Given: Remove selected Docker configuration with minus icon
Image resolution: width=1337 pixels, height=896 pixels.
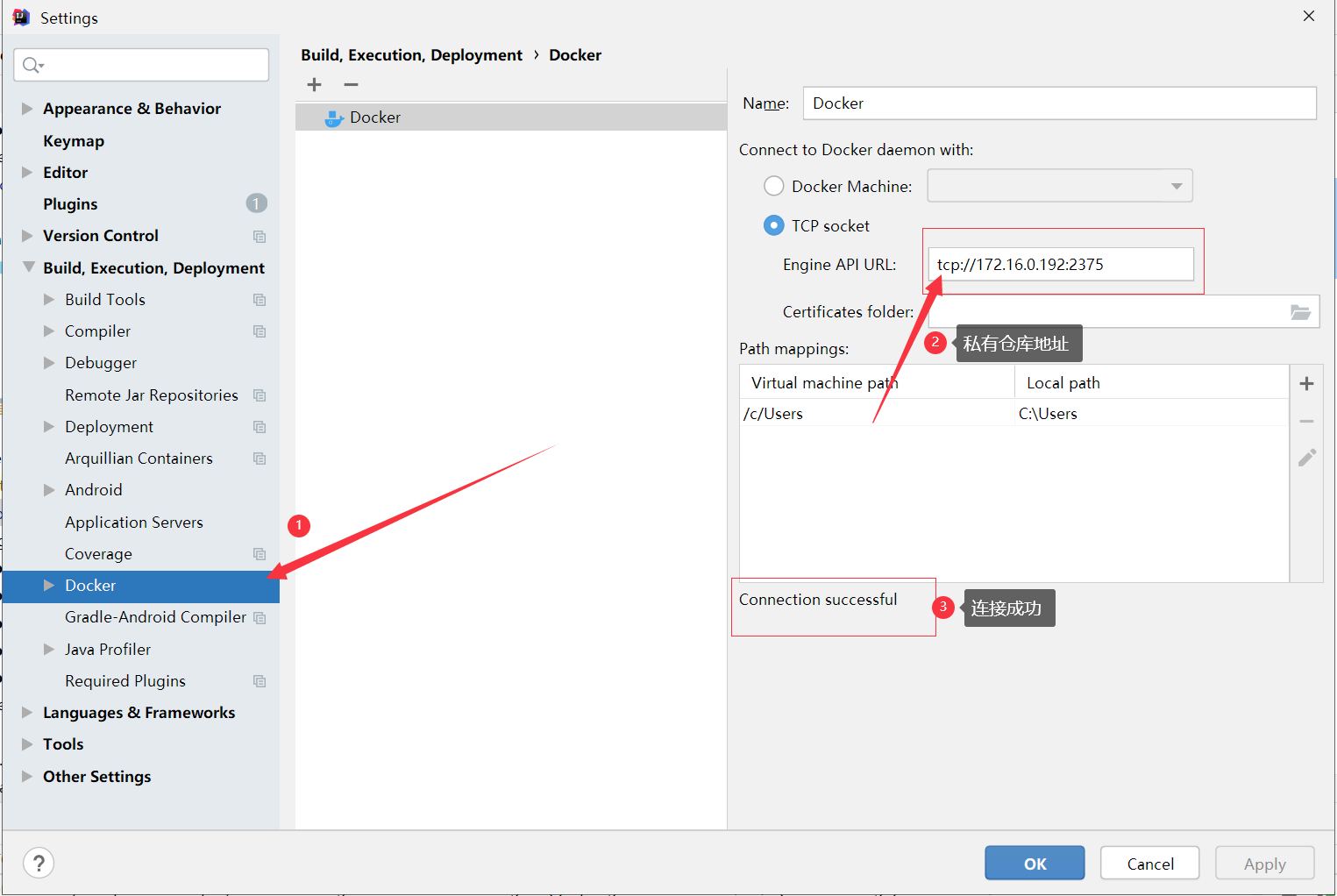Looking at the screenshot, I should point(352,85).
